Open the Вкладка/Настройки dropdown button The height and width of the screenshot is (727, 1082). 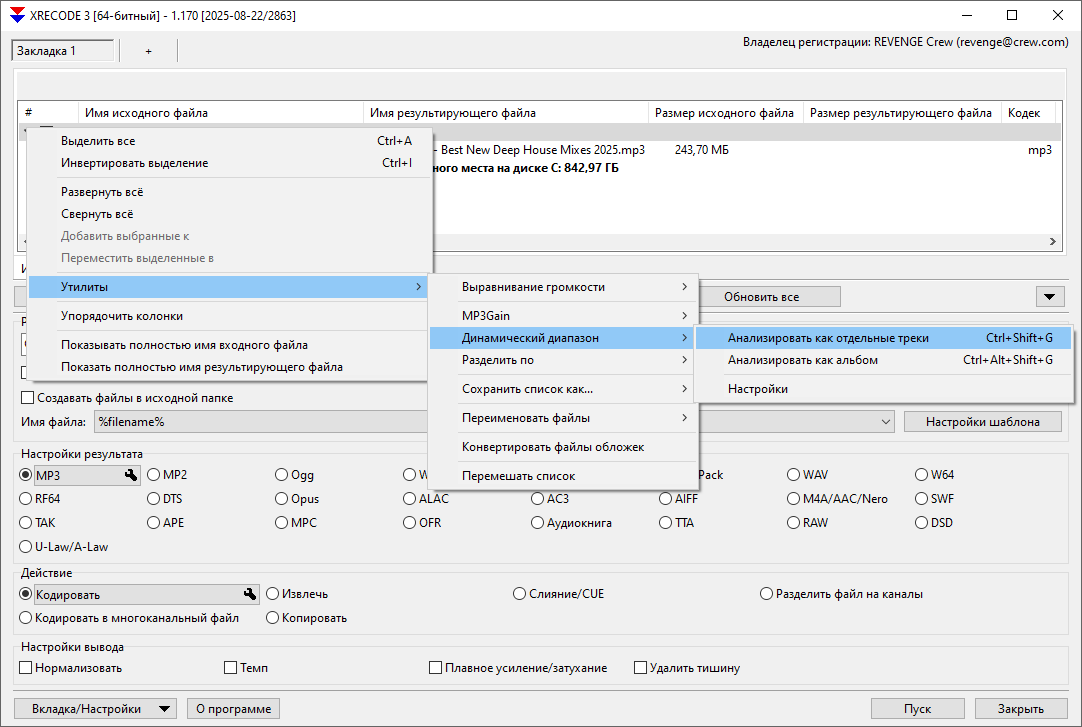[x=95, y=709]
